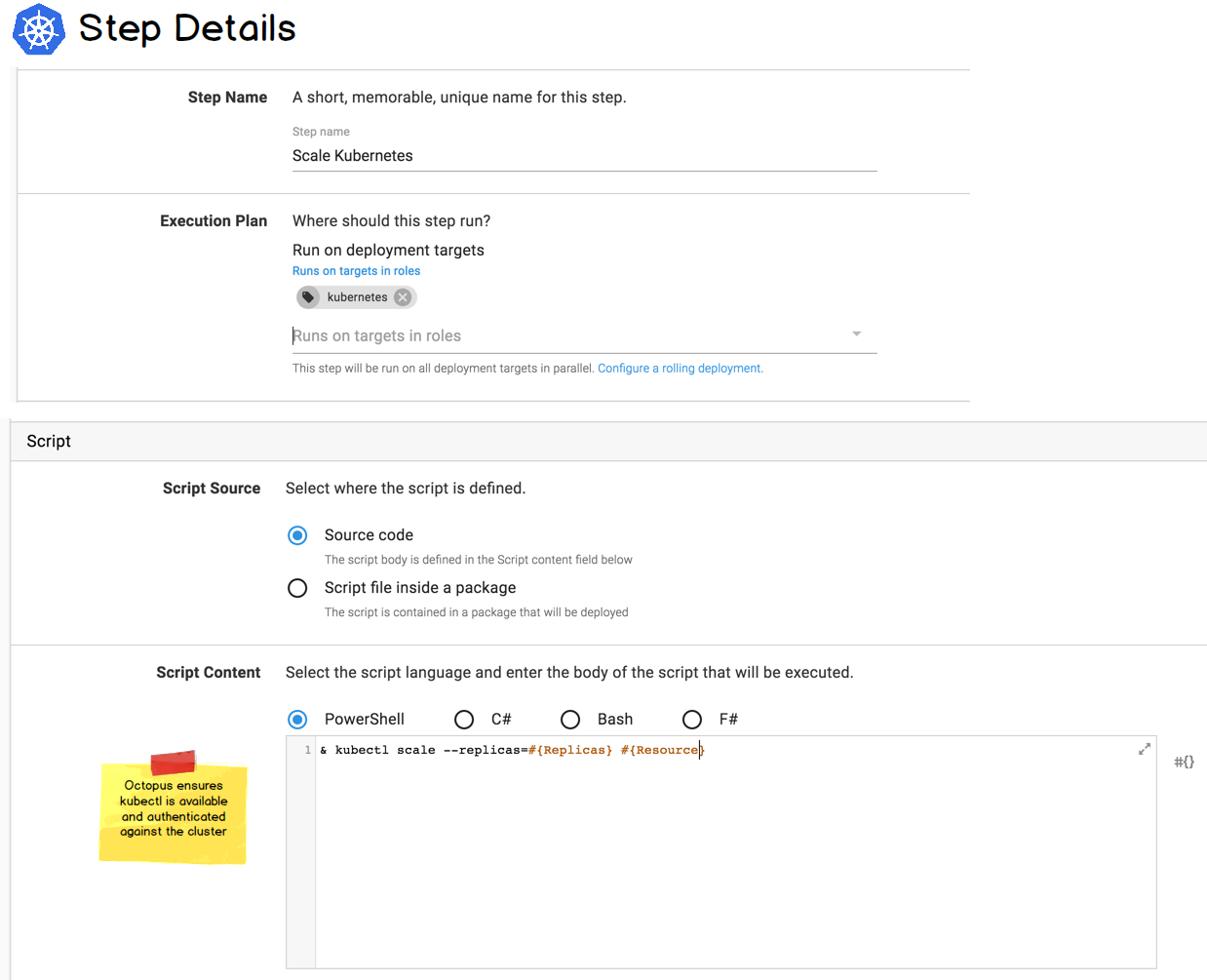Switch the script language to Bash
The image size is (1207, 980).
coord(570,719)
